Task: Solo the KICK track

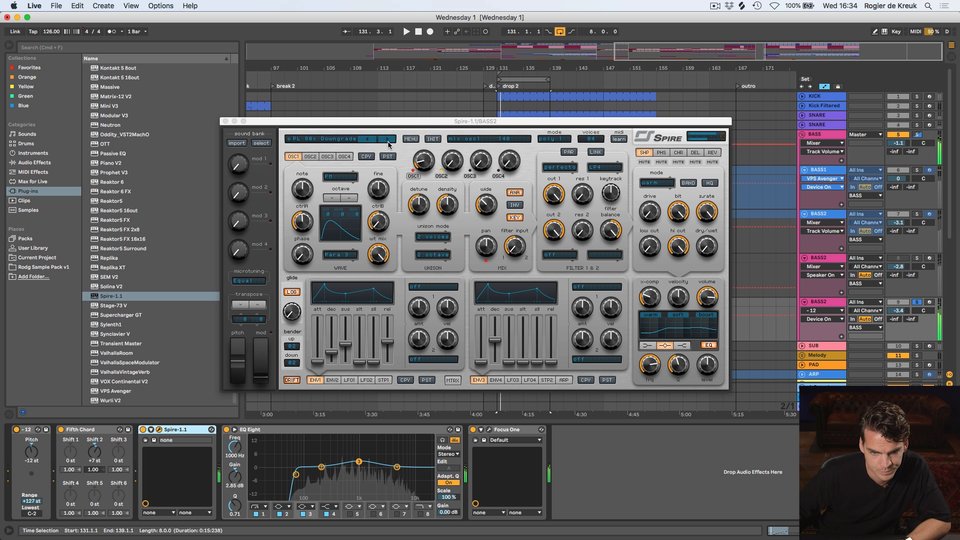Action: 917,96
